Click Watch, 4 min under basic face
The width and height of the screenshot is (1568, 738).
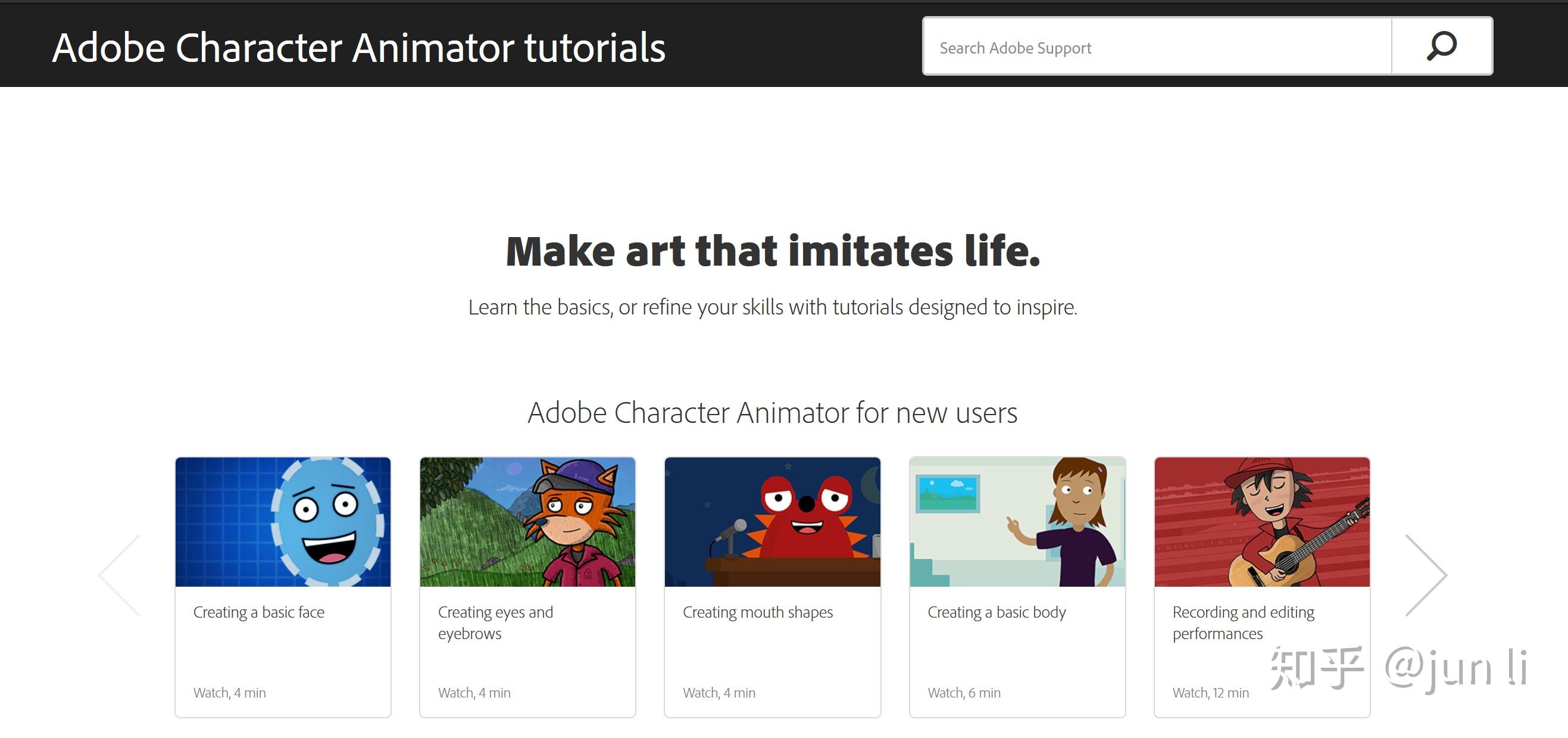point(229,693)
